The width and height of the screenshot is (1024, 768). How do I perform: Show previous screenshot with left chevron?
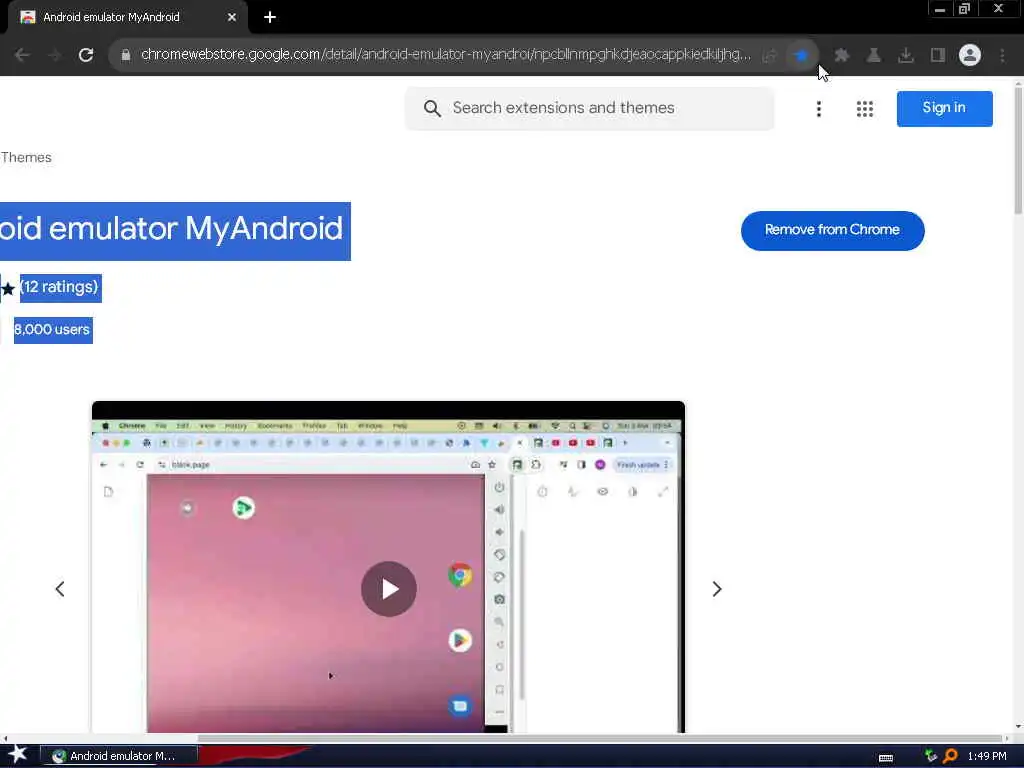60,589
